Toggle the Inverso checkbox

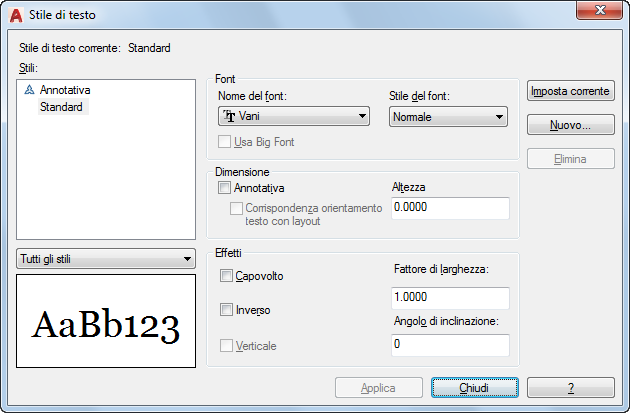[226, 310]
